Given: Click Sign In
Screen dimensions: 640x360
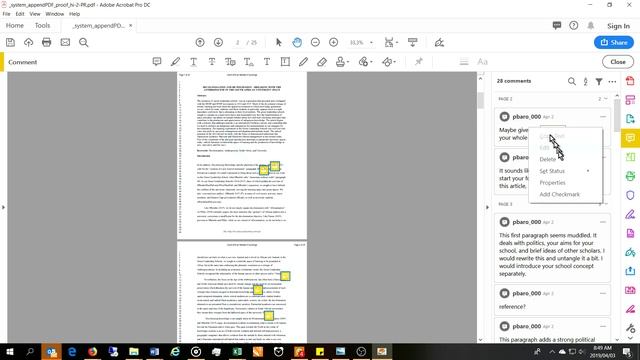Looking at the screenshot, I should [618, 26].
